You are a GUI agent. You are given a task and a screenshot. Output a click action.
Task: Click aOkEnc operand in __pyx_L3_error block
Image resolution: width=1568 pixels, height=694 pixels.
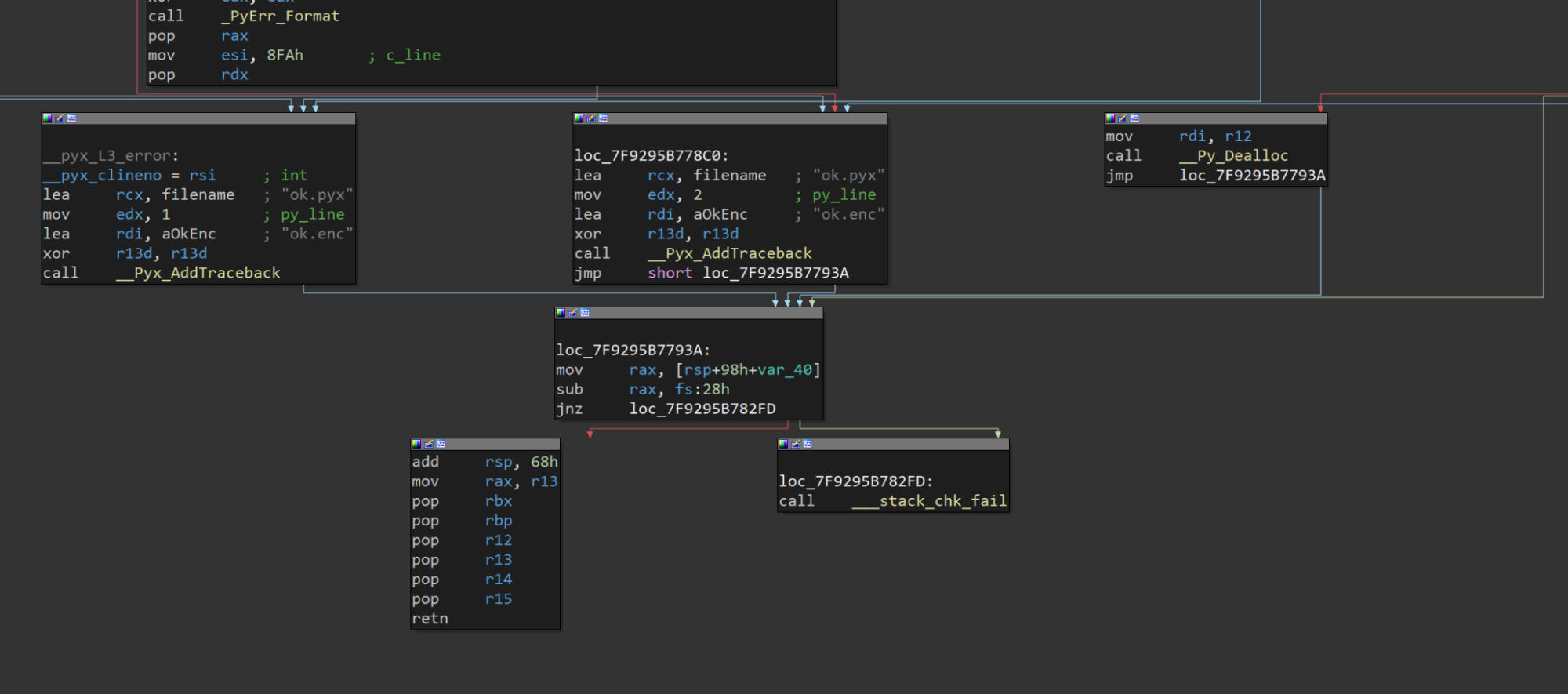pos(189,234)
